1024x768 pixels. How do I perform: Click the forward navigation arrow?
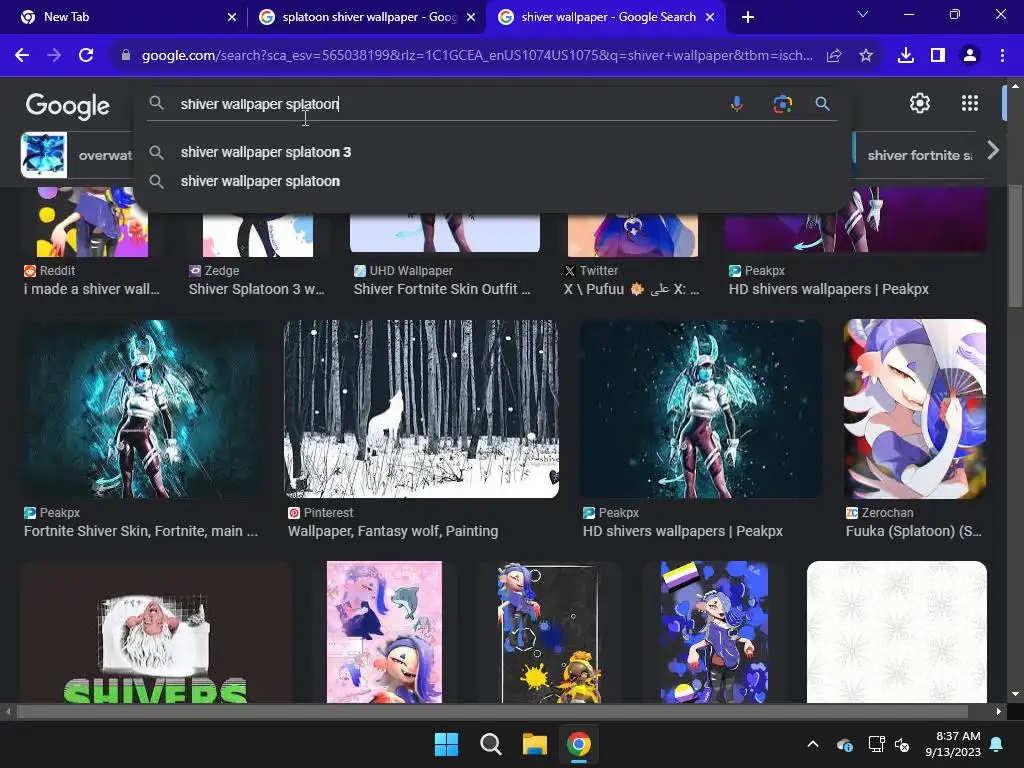pyautogui.click(x=54, y=56)
